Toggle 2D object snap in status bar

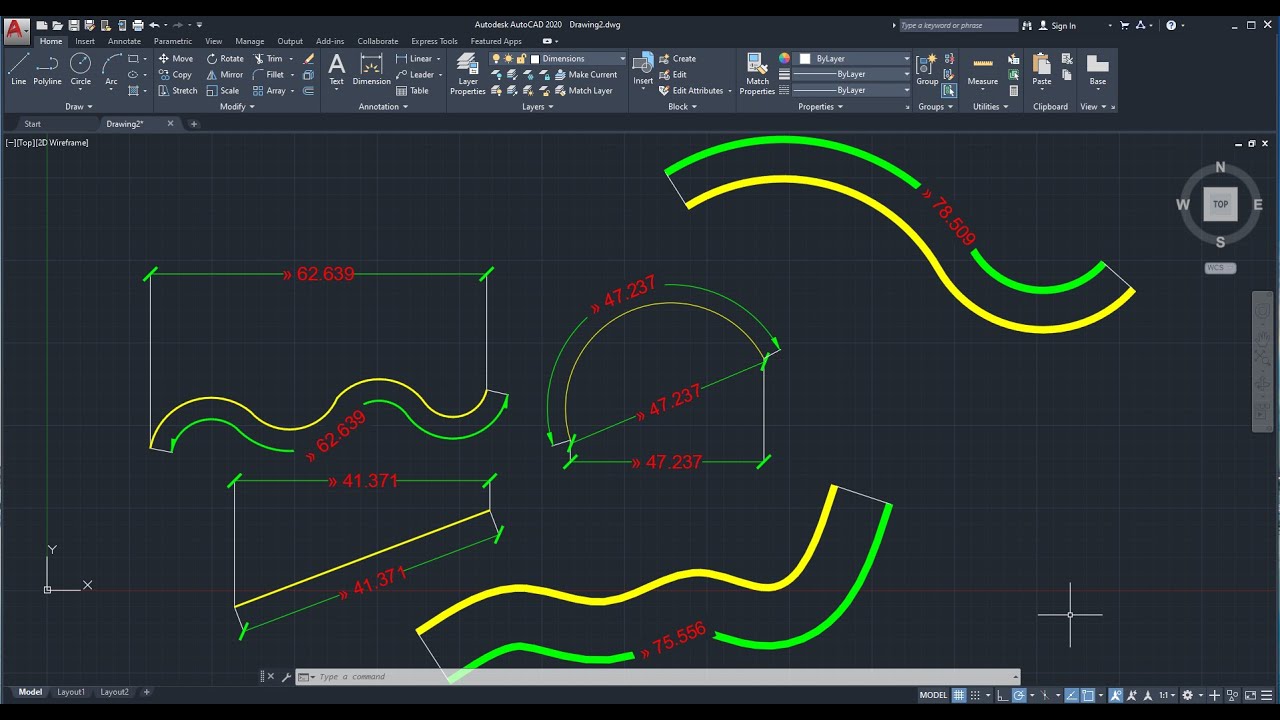tap(1088, 695)
